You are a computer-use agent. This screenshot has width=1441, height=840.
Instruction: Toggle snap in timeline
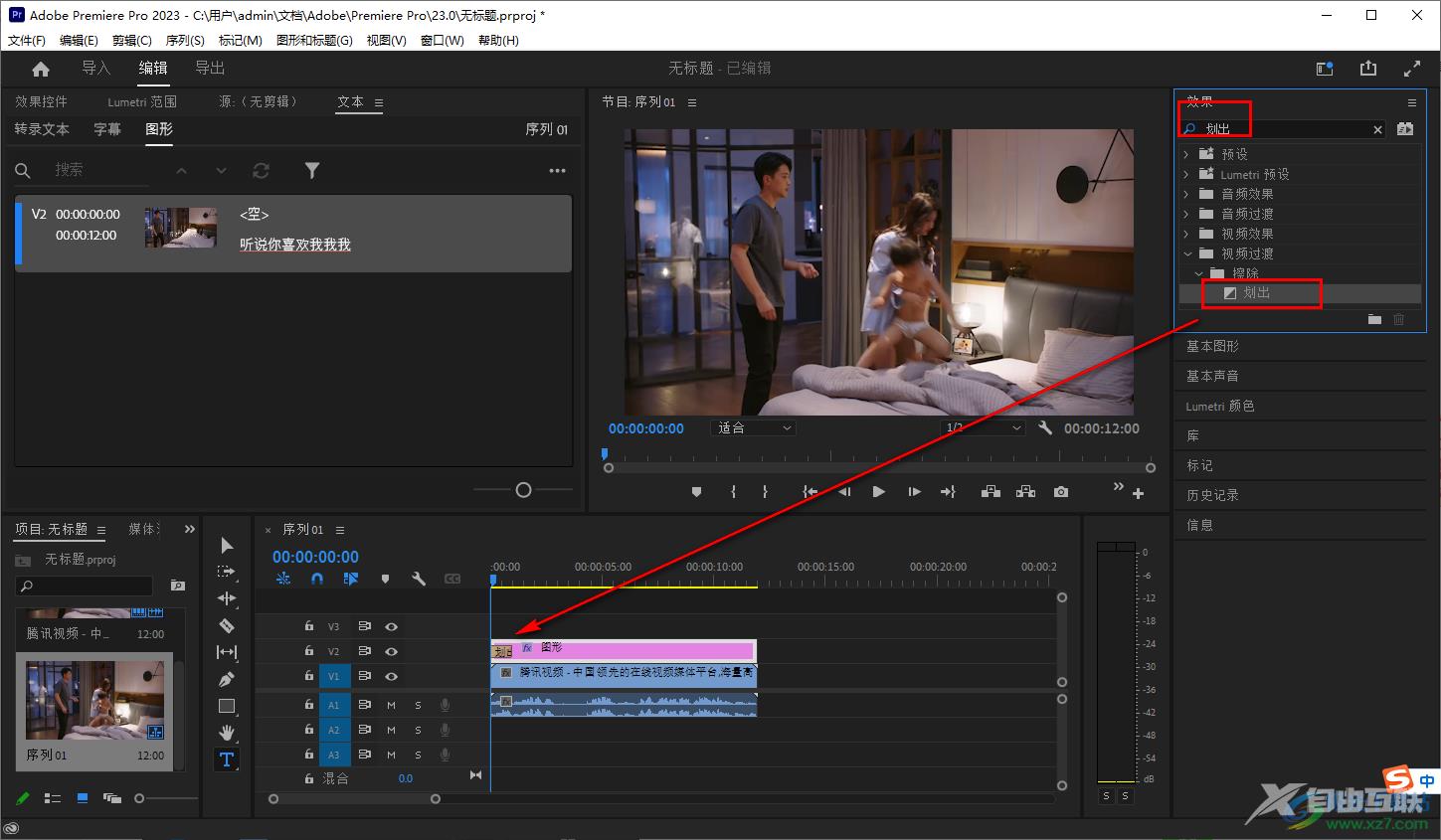click(x=317, y=579)
